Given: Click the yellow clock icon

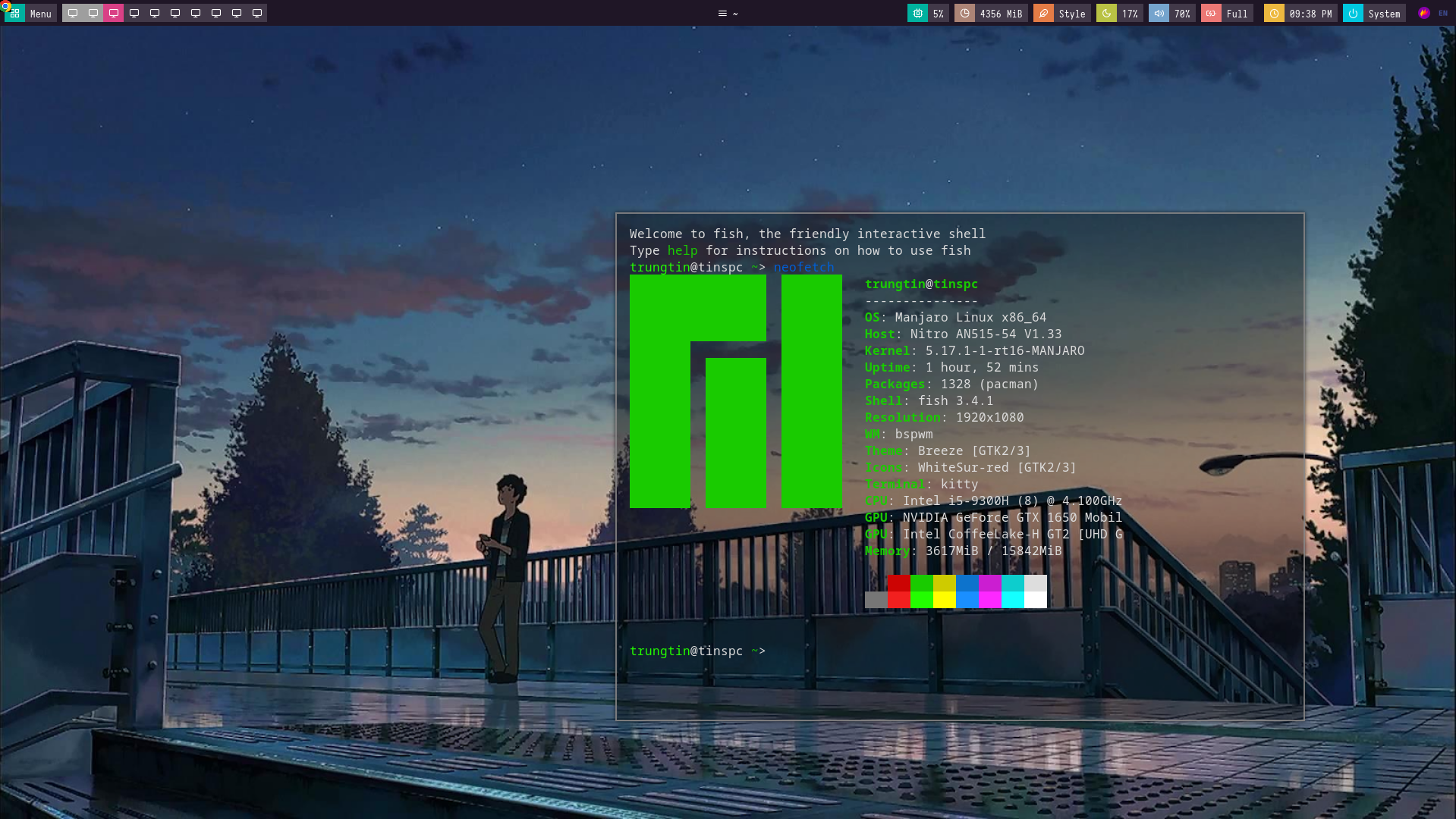Looking at the screenshot, I should pos(1274,14).
